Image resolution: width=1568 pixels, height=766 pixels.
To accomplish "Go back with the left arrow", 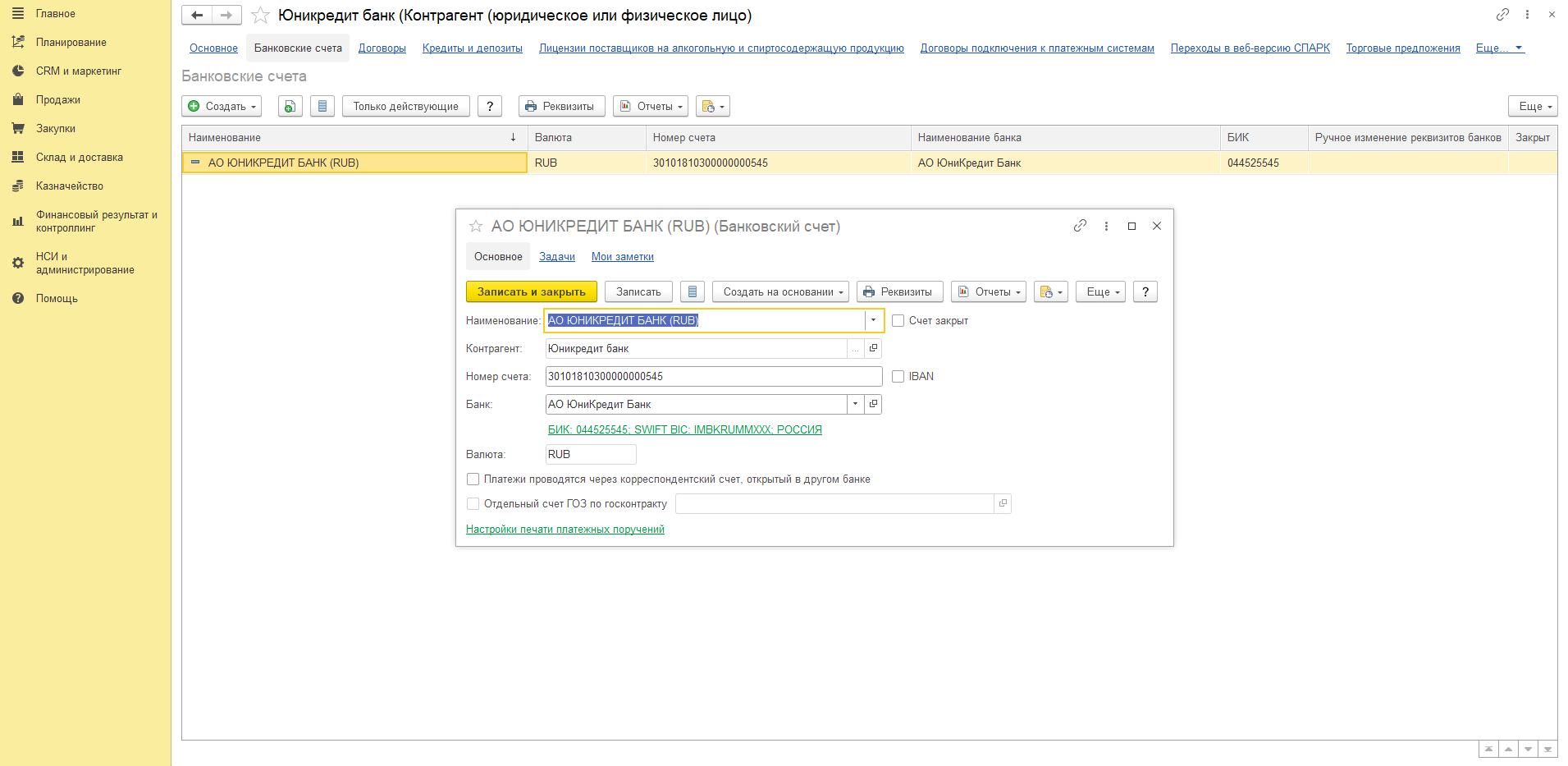I will point(197,16).
